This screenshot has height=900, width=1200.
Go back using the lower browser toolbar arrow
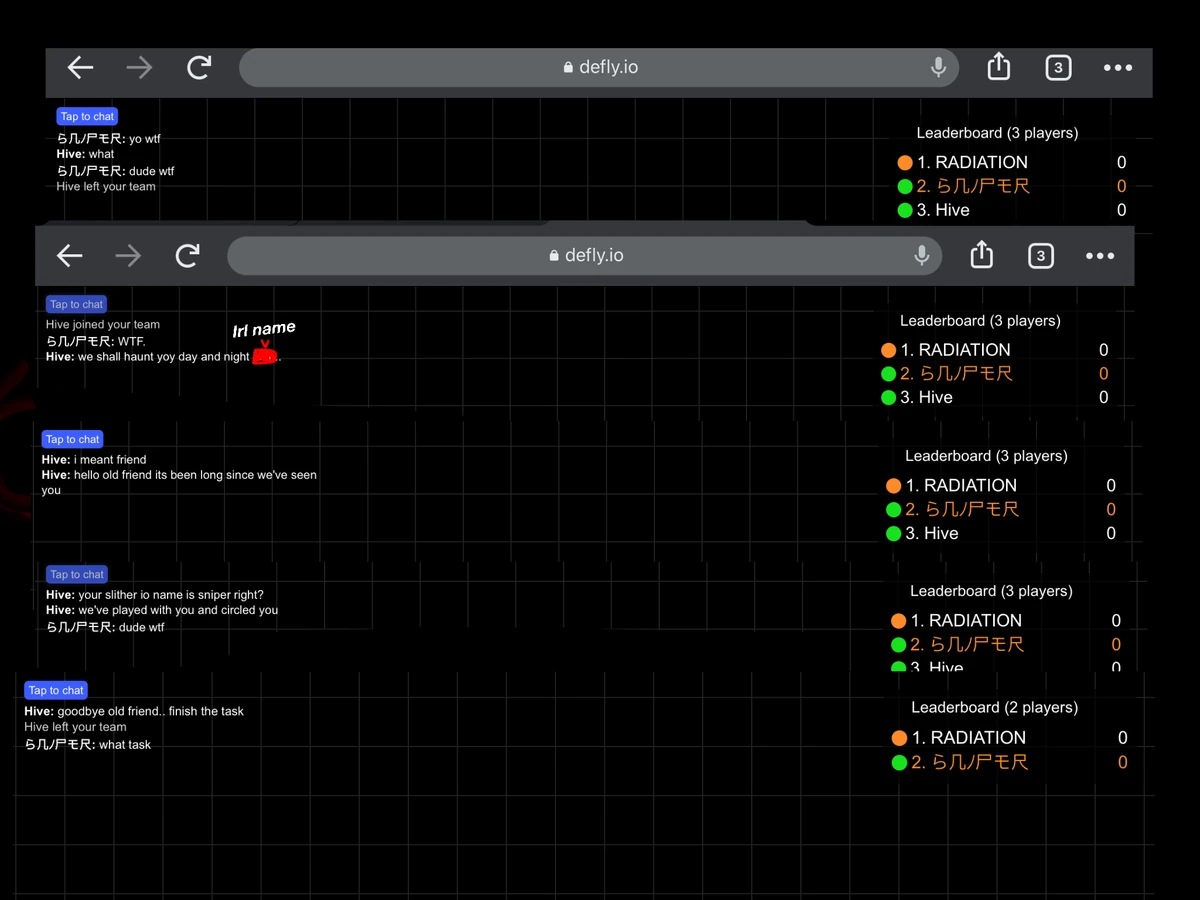coord(69,256)
